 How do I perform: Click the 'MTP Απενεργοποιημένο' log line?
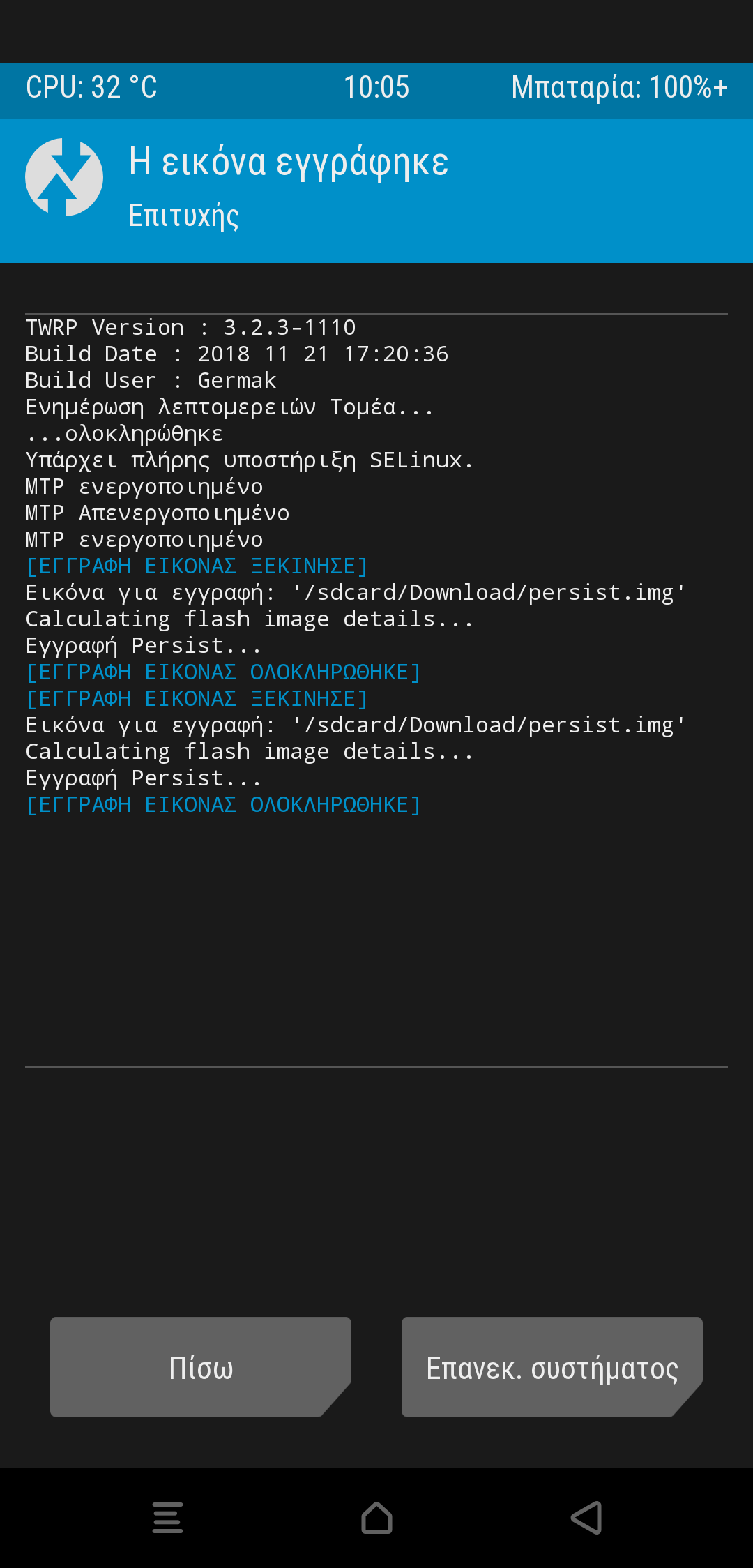point(158,513)
